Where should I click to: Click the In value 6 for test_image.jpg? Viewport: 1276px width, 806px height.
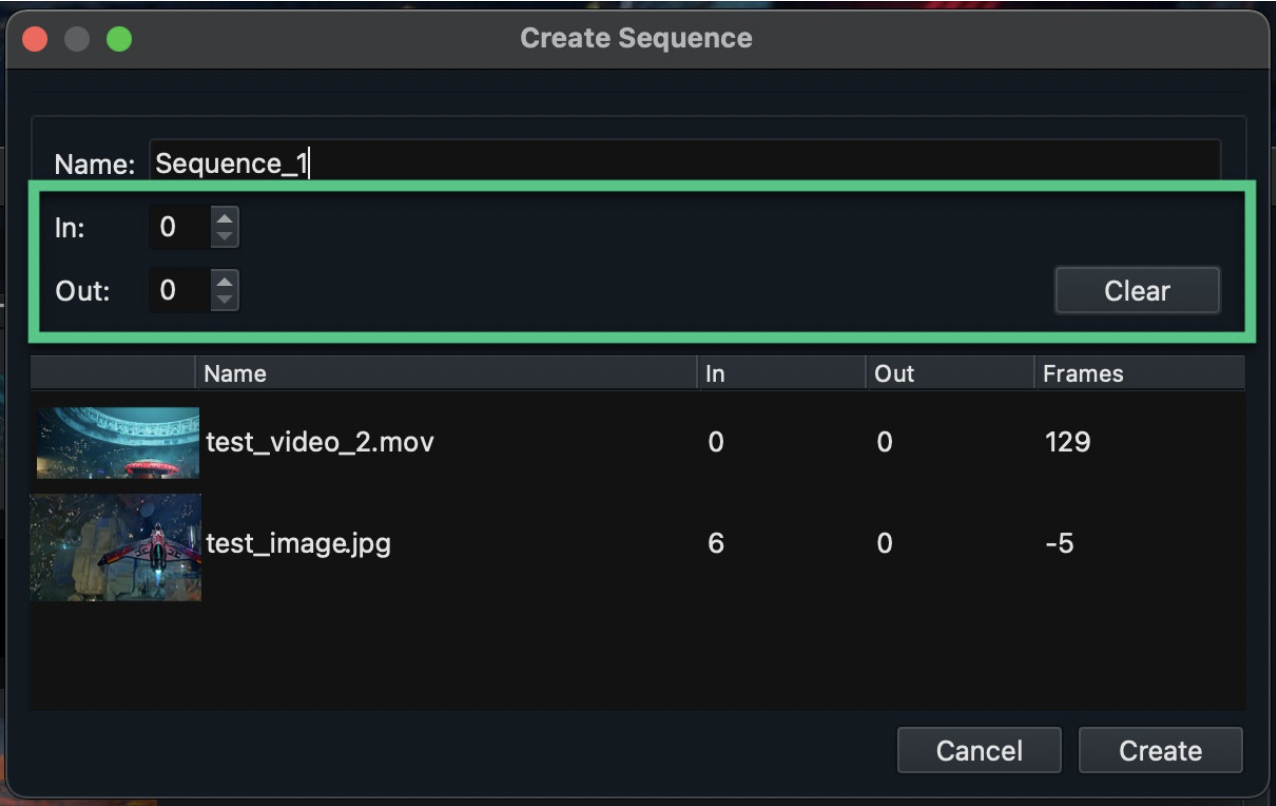point(716,544)
